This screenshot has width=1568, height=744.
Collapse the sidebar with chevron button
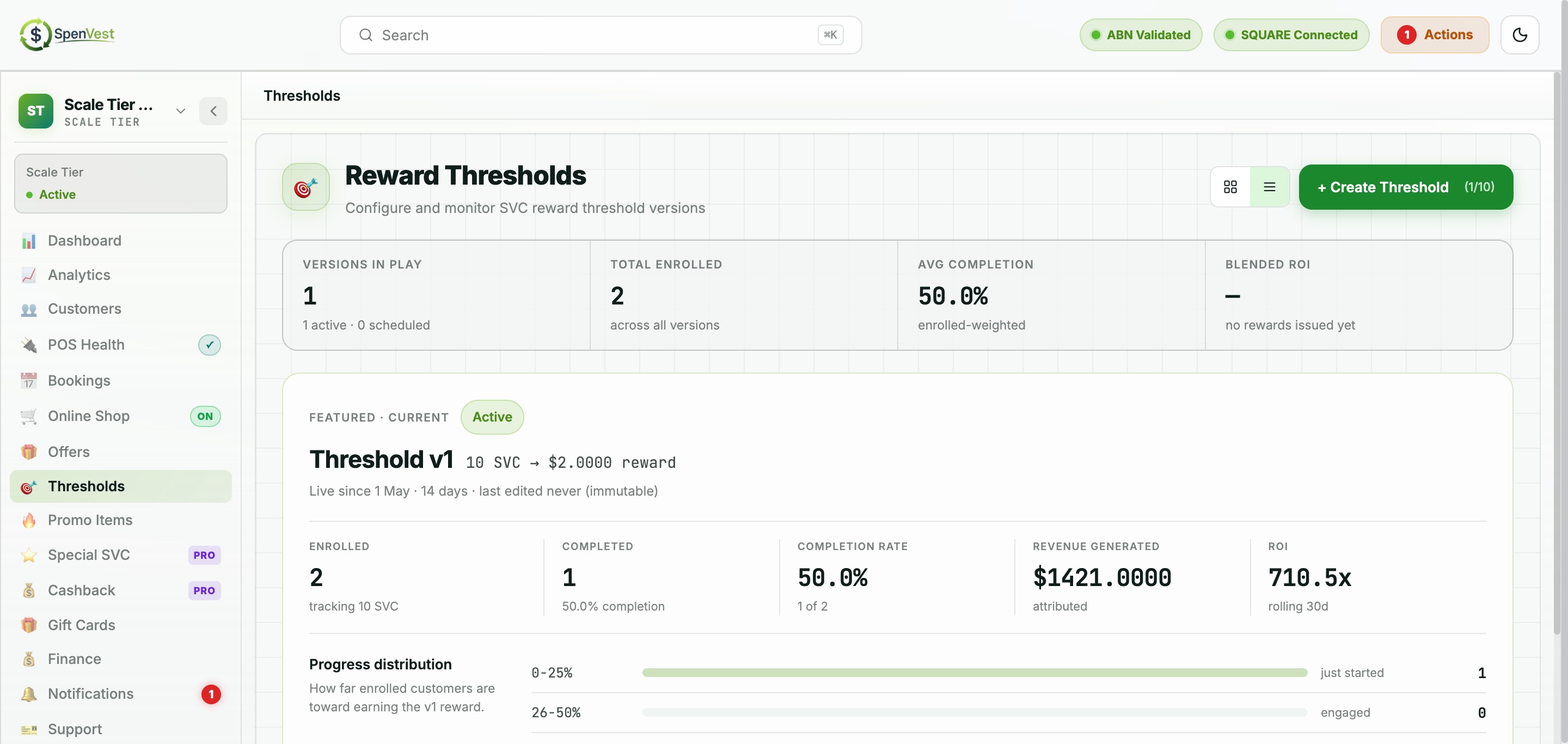213,111
